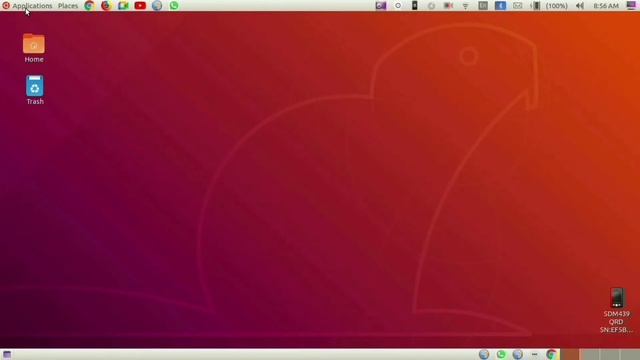Screen dimensions: 640x360
Task: Open the Bluetooth indicator in tray
Action: point(500,6)
